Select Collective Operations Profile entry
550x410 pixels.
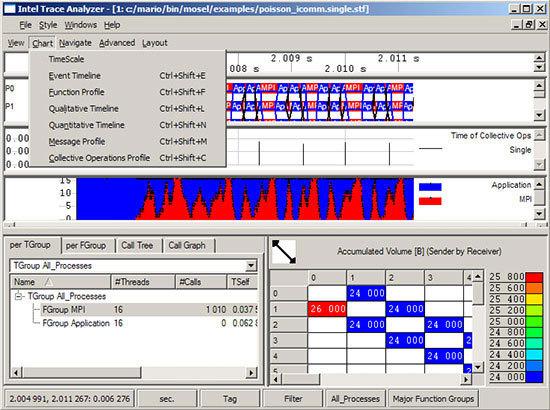[x=128, y=158]
